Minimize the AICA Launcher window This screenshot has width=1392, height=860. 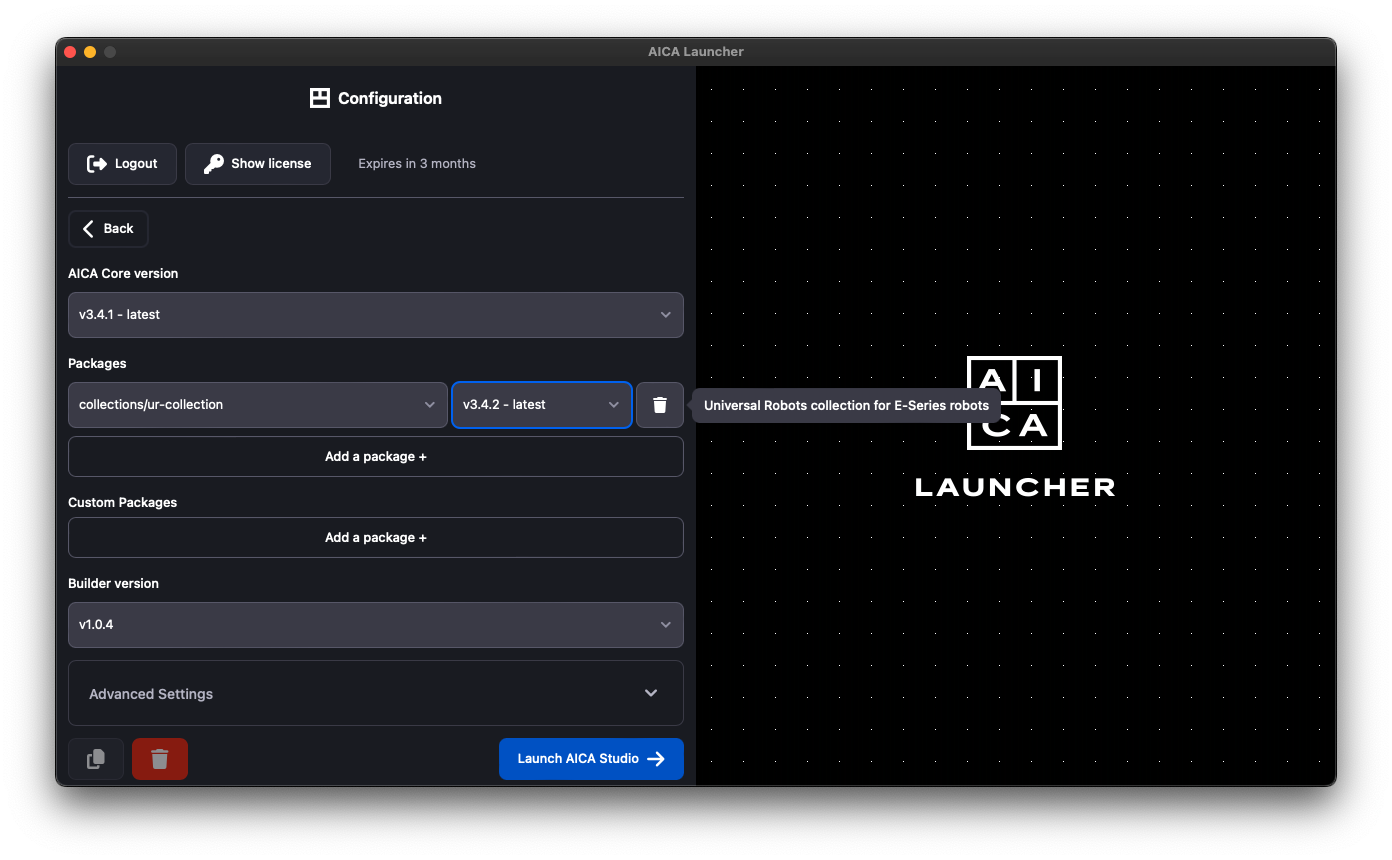(90, 52)
